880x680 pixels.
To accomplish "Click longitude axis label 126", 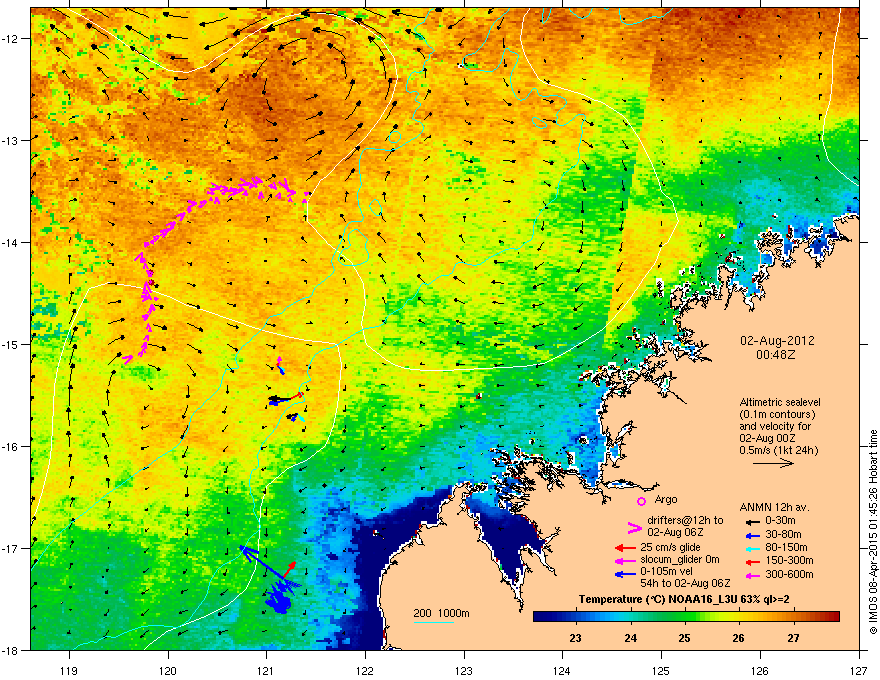I will (760, 670).
